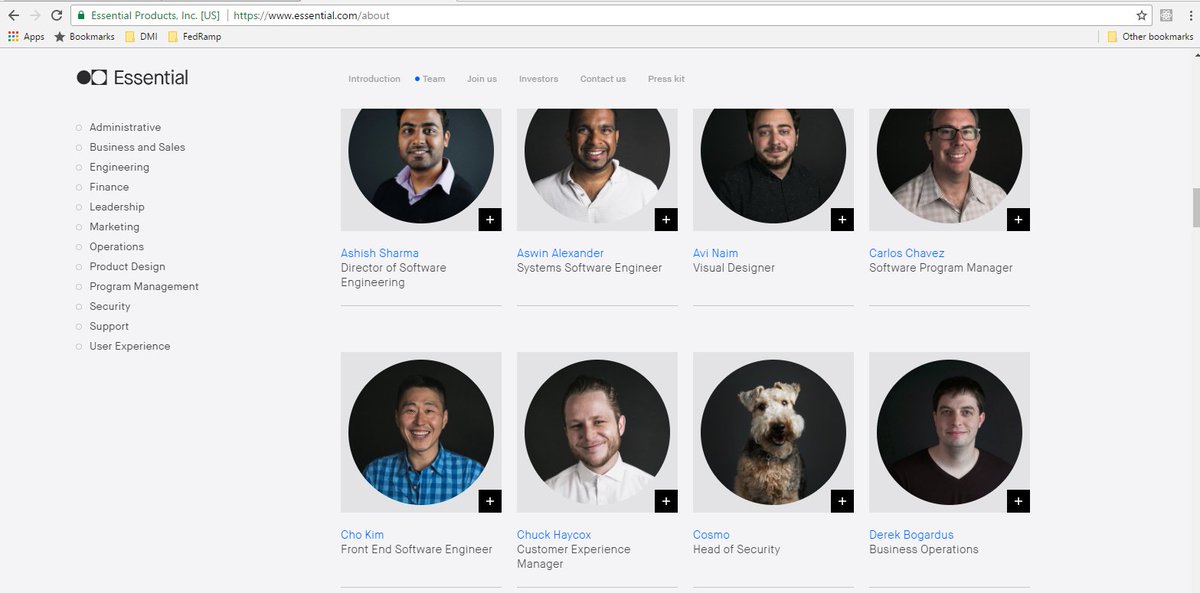Select the Marketing filter
Image resolution: width=1200 pixels, height=593 pixels.
(x=107, y=227)
